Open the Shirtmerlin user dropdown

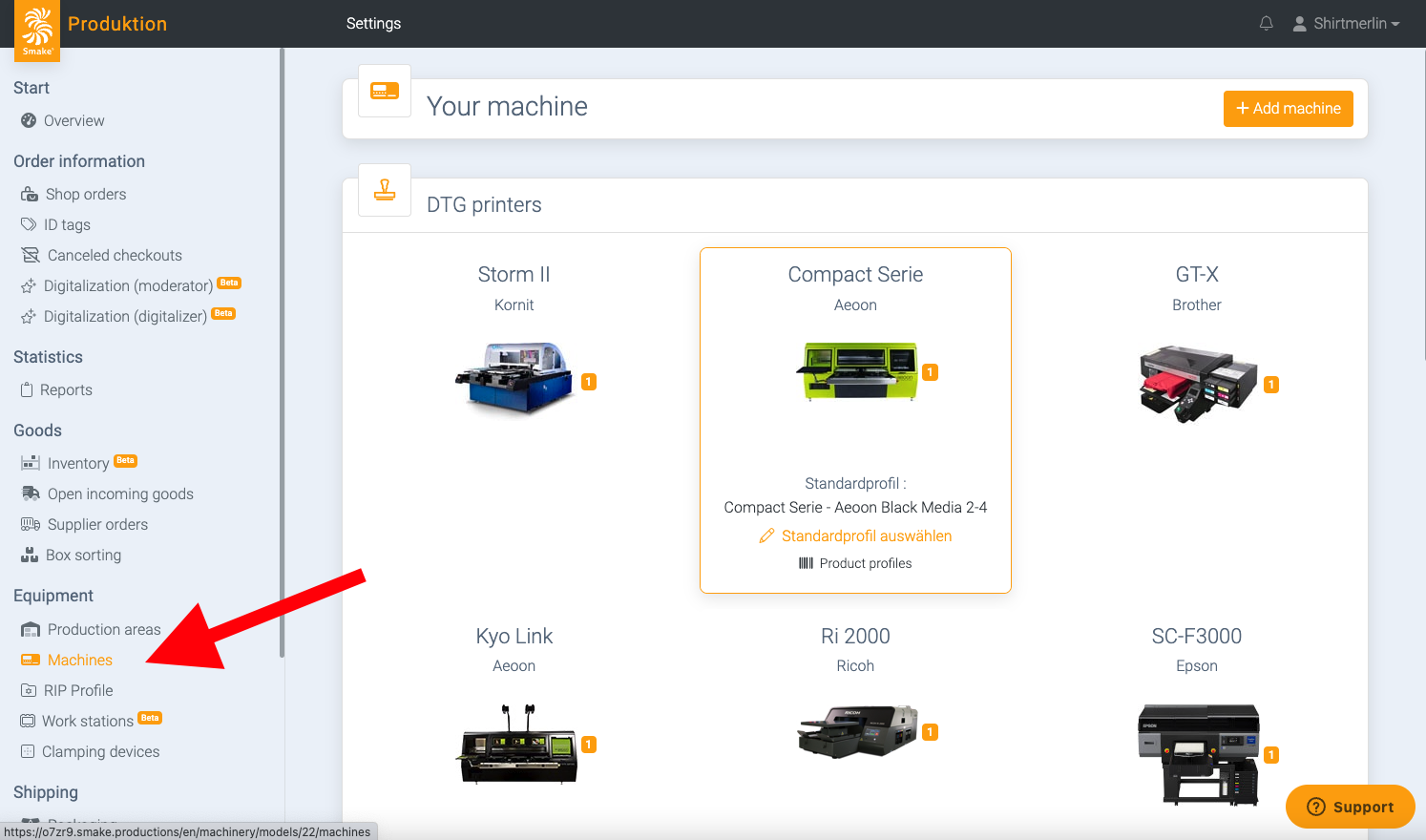pyautogui.click(x=1346, y=23)
